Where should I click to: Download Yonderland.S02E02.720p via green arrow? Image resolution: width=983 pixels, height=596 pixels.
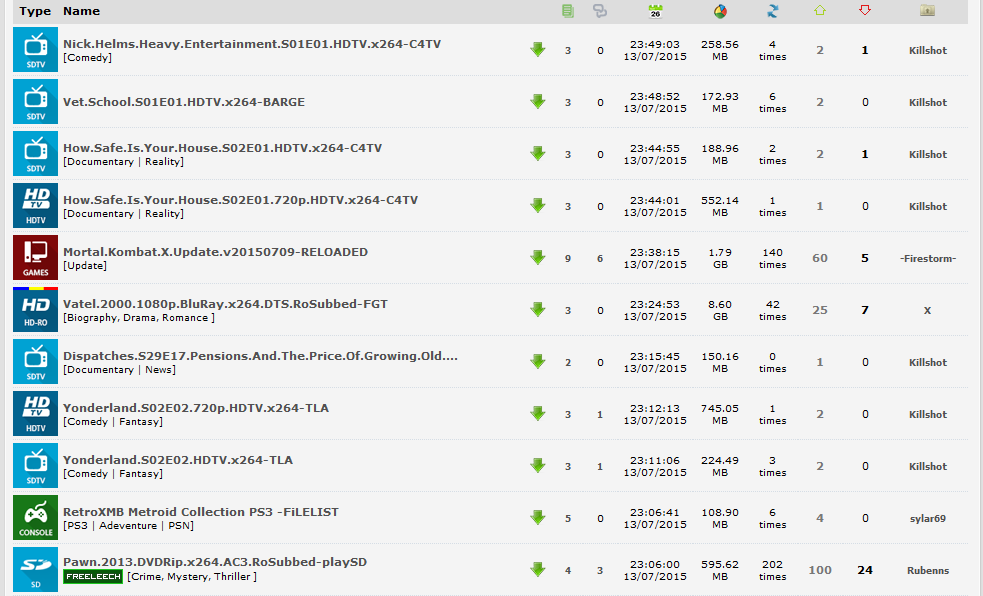coord(537,414)
